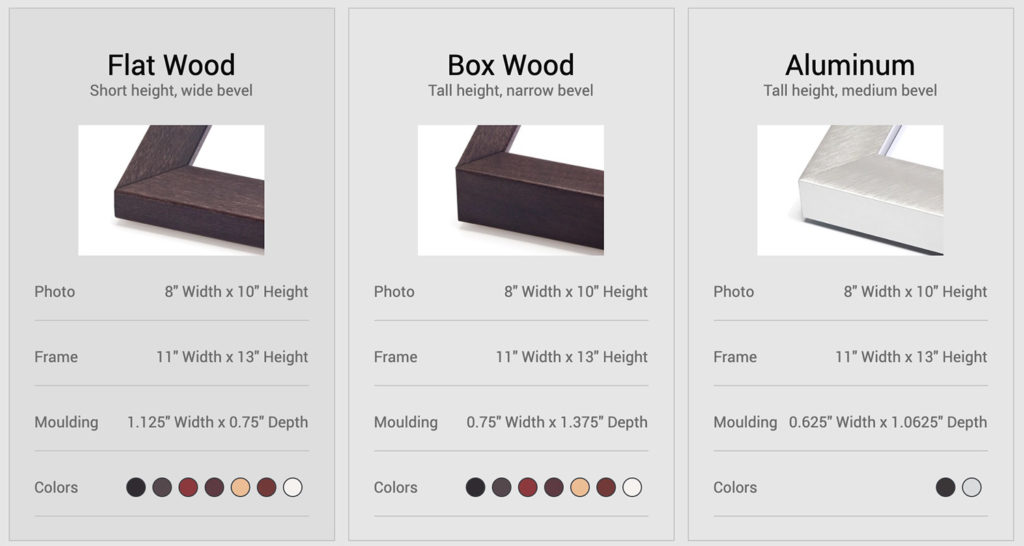Viewport: 1024px width, 546px height.
Task: Pick the gray-brown swatch for Flat Wood
Action: [x=162, y=487]
